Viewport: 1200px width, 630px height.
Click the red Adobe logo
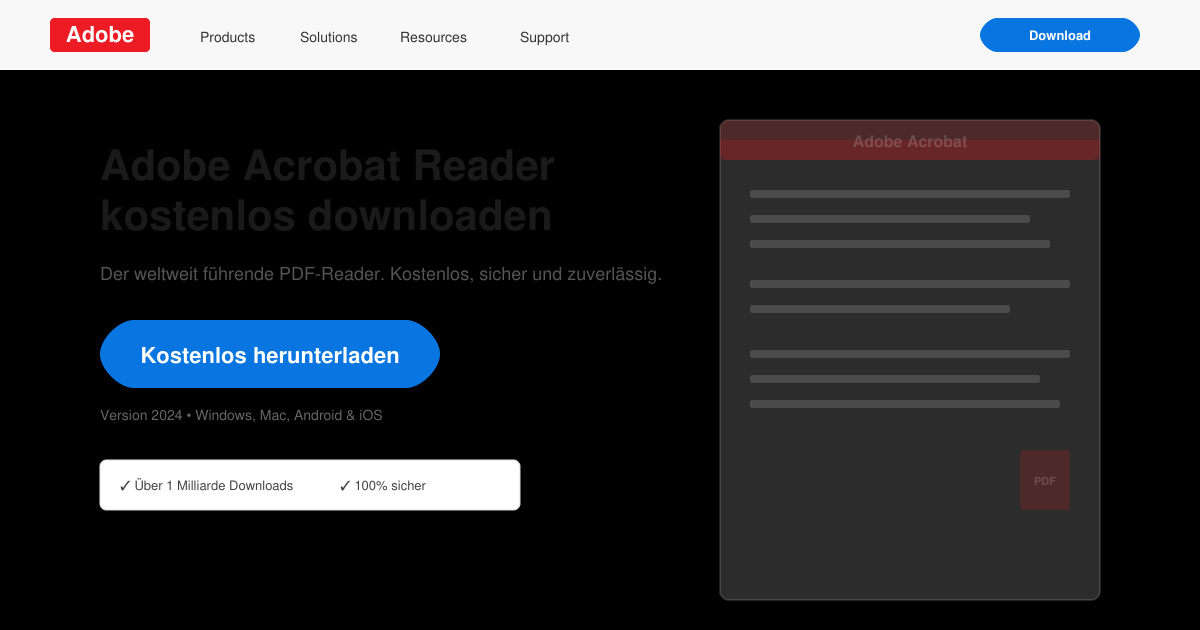pos(100,35)
